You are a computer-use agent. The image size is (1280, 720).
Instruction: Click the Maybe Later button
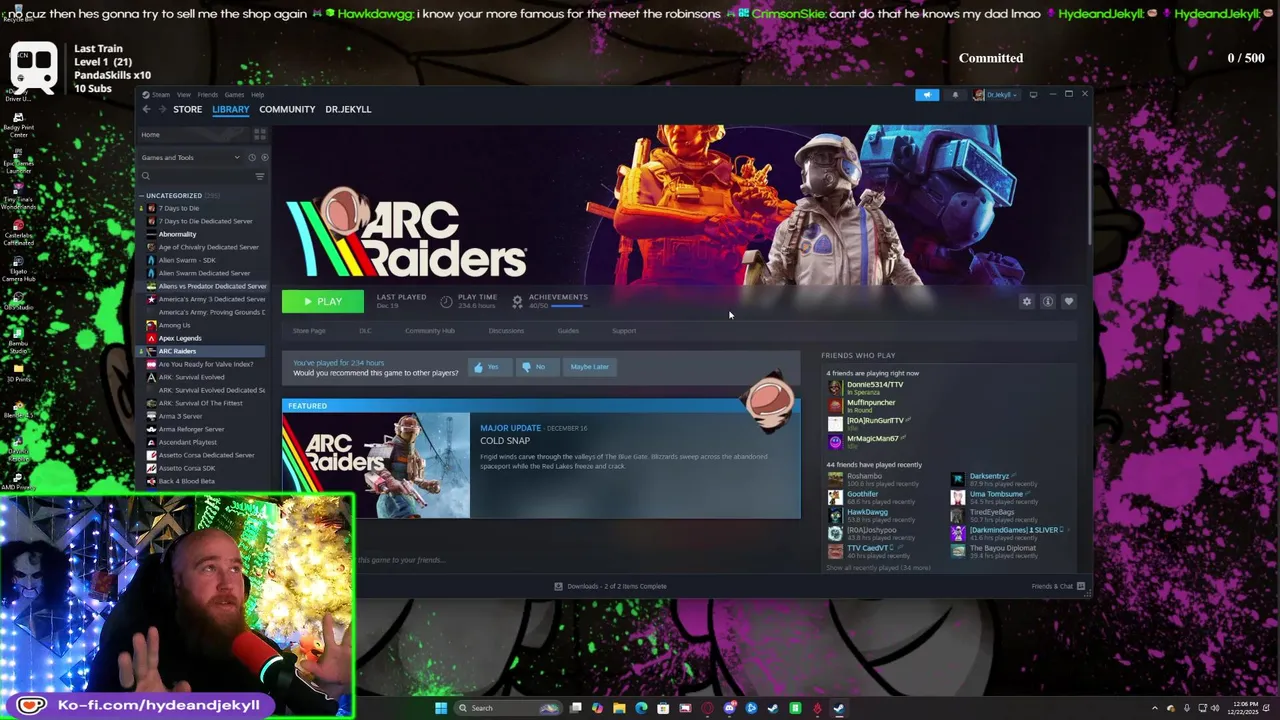coord(589,367)
